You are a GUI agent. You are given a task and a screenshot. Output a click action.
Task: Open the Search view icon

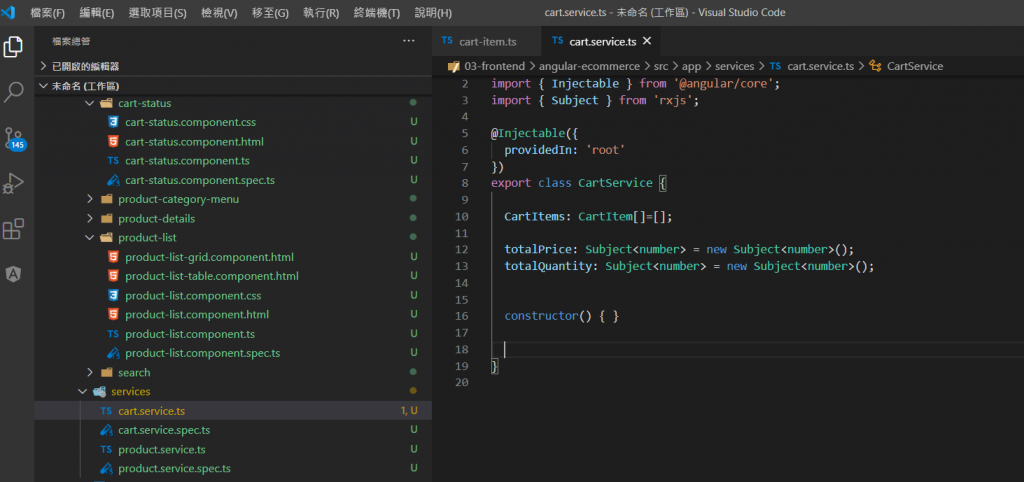(14, 93)
